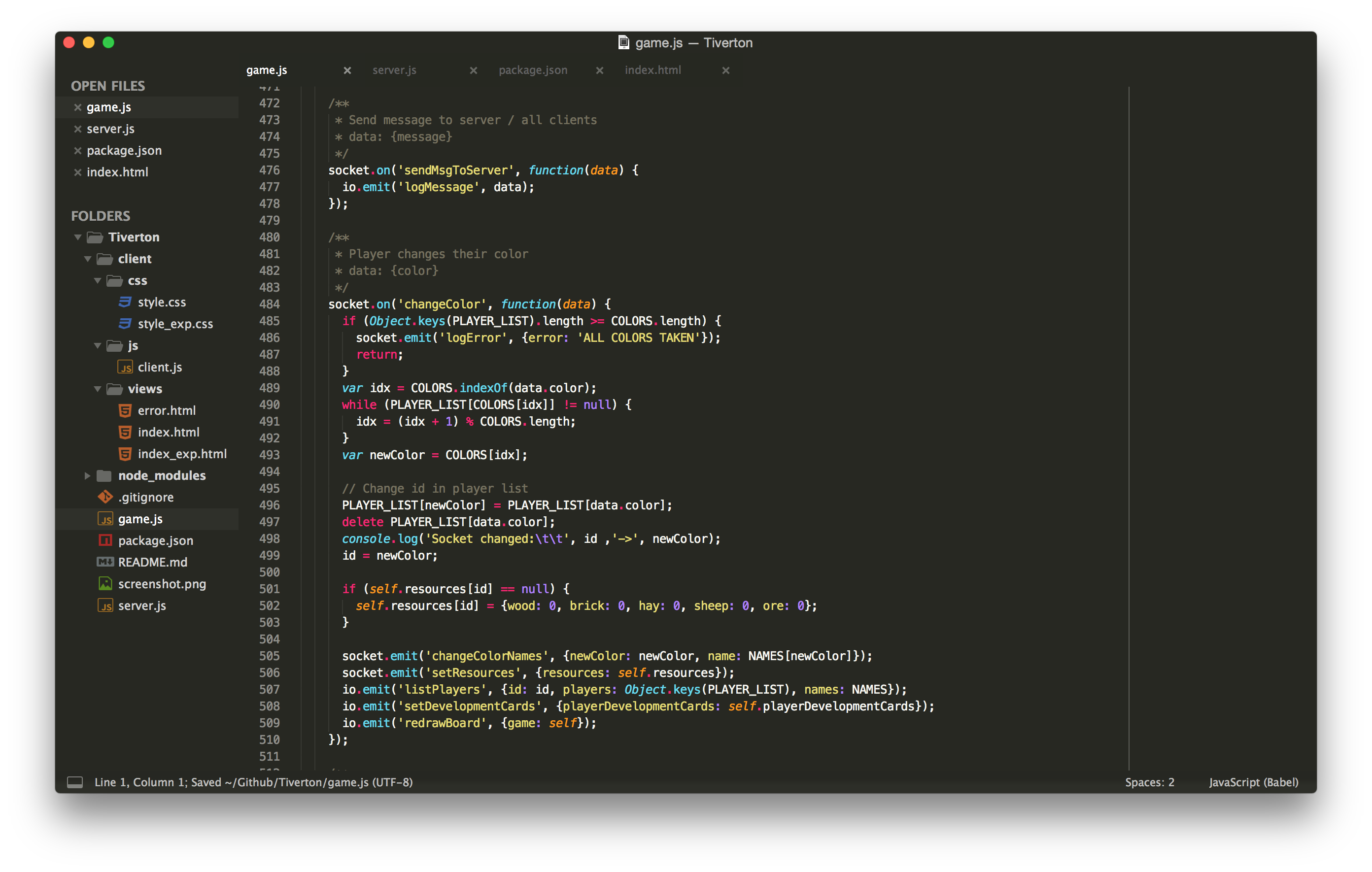Switch to the server.js tab
This screenshot has width=1372, height=872.
pos(394,70)
